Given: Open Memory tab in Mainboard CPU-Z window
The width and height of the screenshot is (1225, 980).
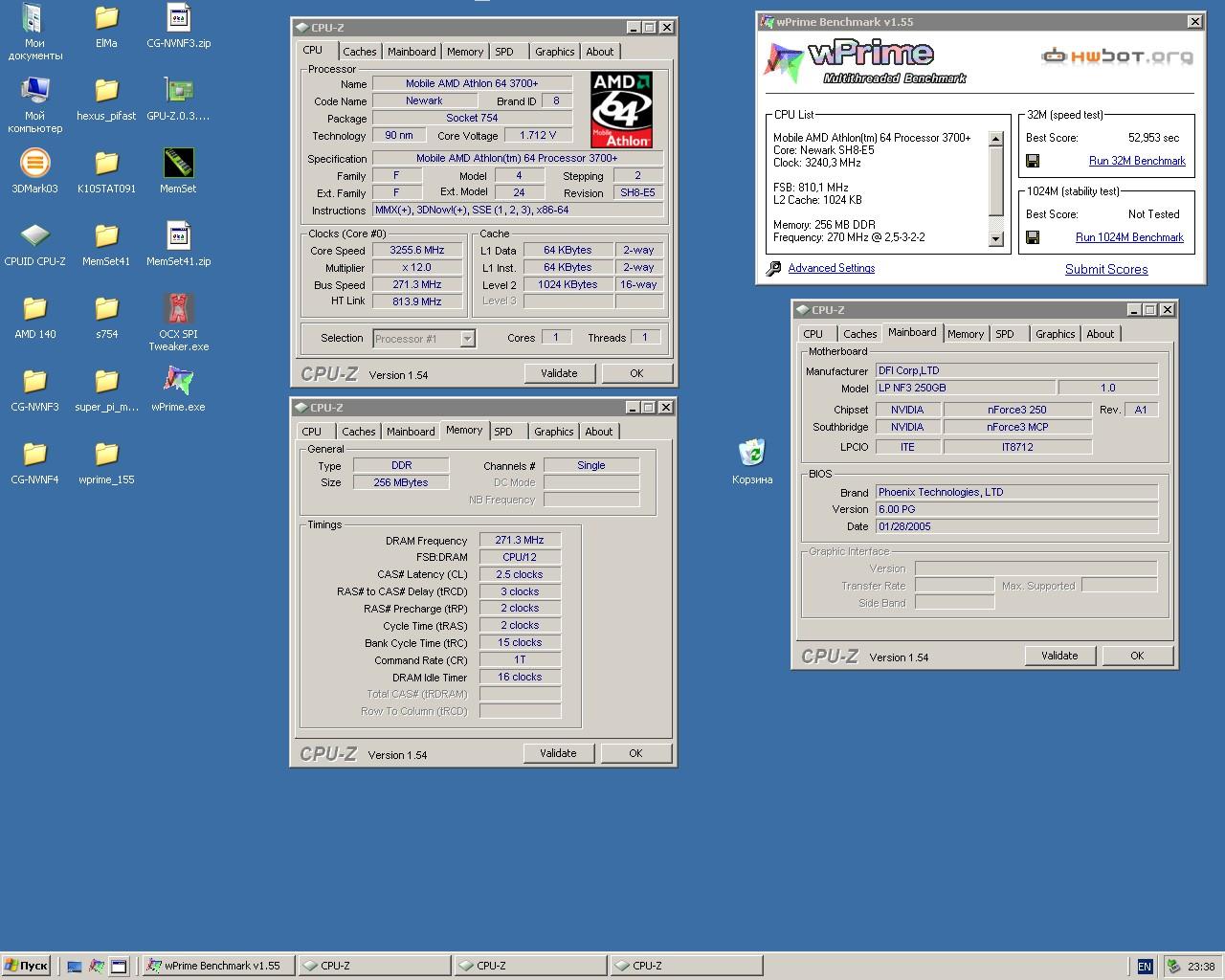Looking at the screenshot, I should coord(966,334).
